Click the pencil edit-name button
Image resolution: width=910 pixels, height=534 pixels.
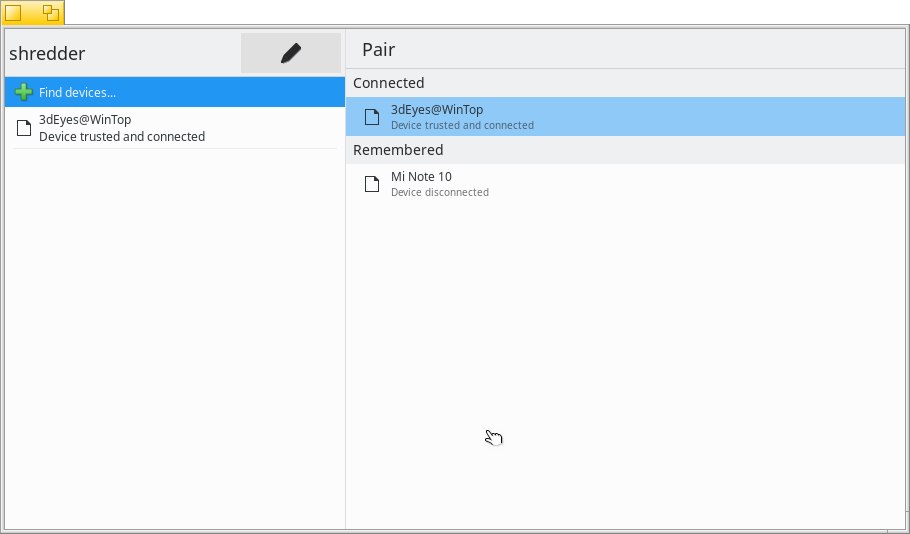(291, 53)
